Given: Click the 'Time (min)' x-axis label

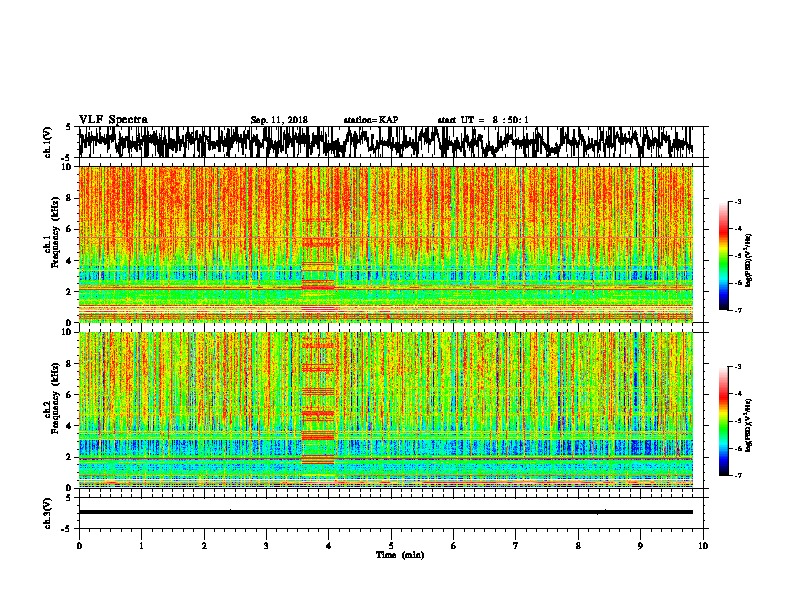Looking at the screenshot, I should tap(400, 555).
